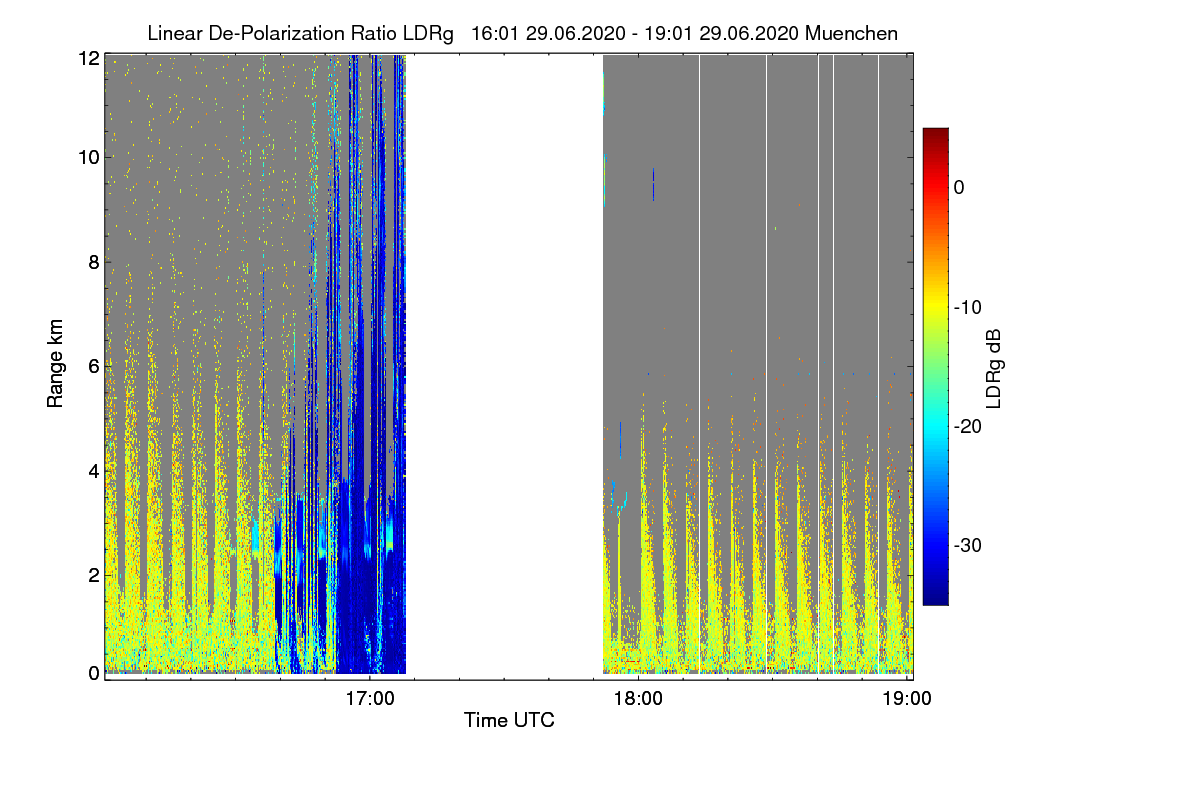Screen dimensions: 1200x800
Task: Click the range tick label 2
Action: [x=93, y=574]
